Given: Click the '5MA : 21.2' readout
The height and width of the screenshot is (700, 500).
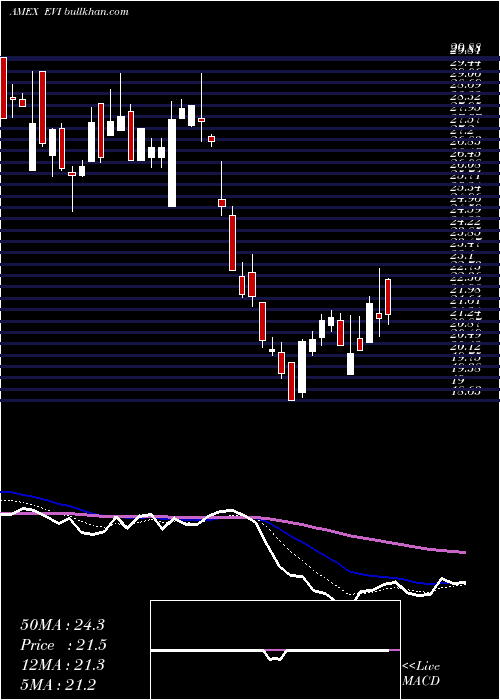Looking at the screenshot, I should tap(58, 685).
